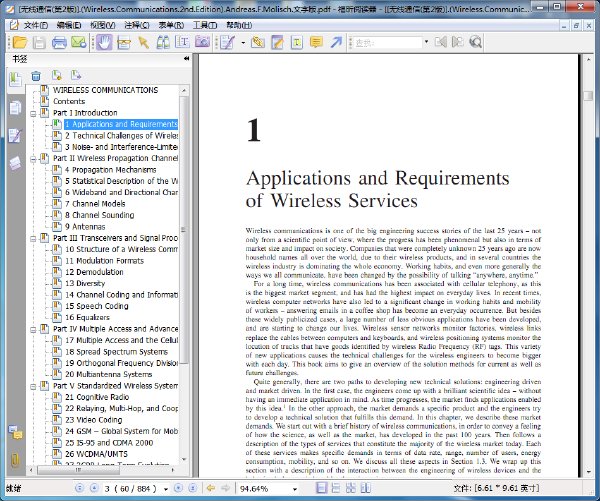The width and height of the screenshot is (600, 501).
Task: Add a comment note bubble
Action: click(x=316, y=42)
